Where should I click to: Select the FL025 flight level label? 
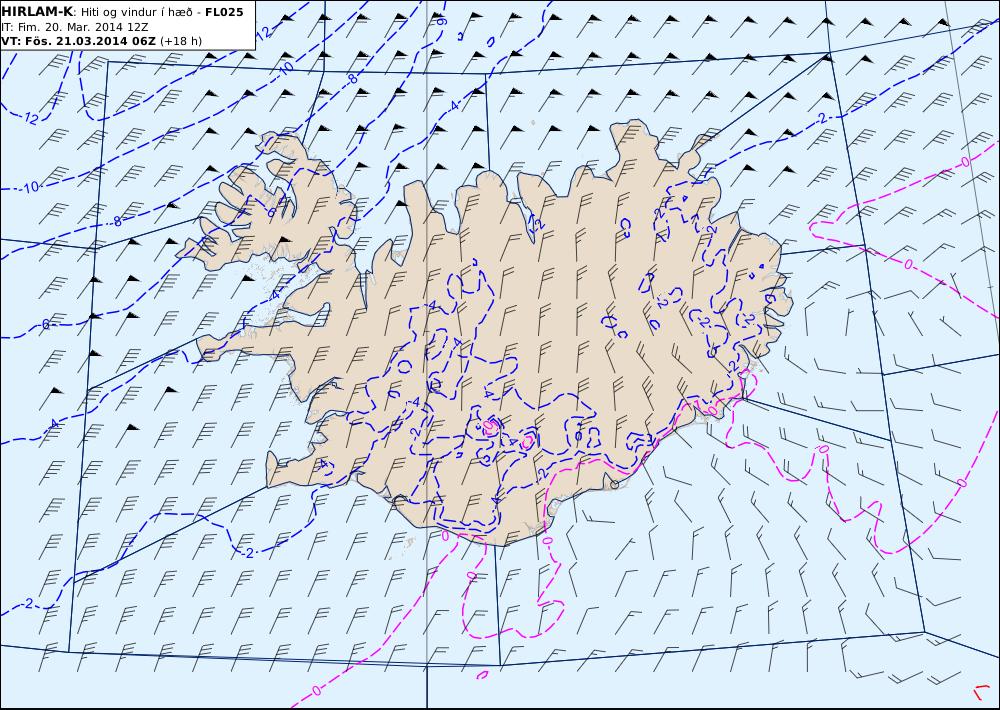pyautogui.click(x=224, y=12)
